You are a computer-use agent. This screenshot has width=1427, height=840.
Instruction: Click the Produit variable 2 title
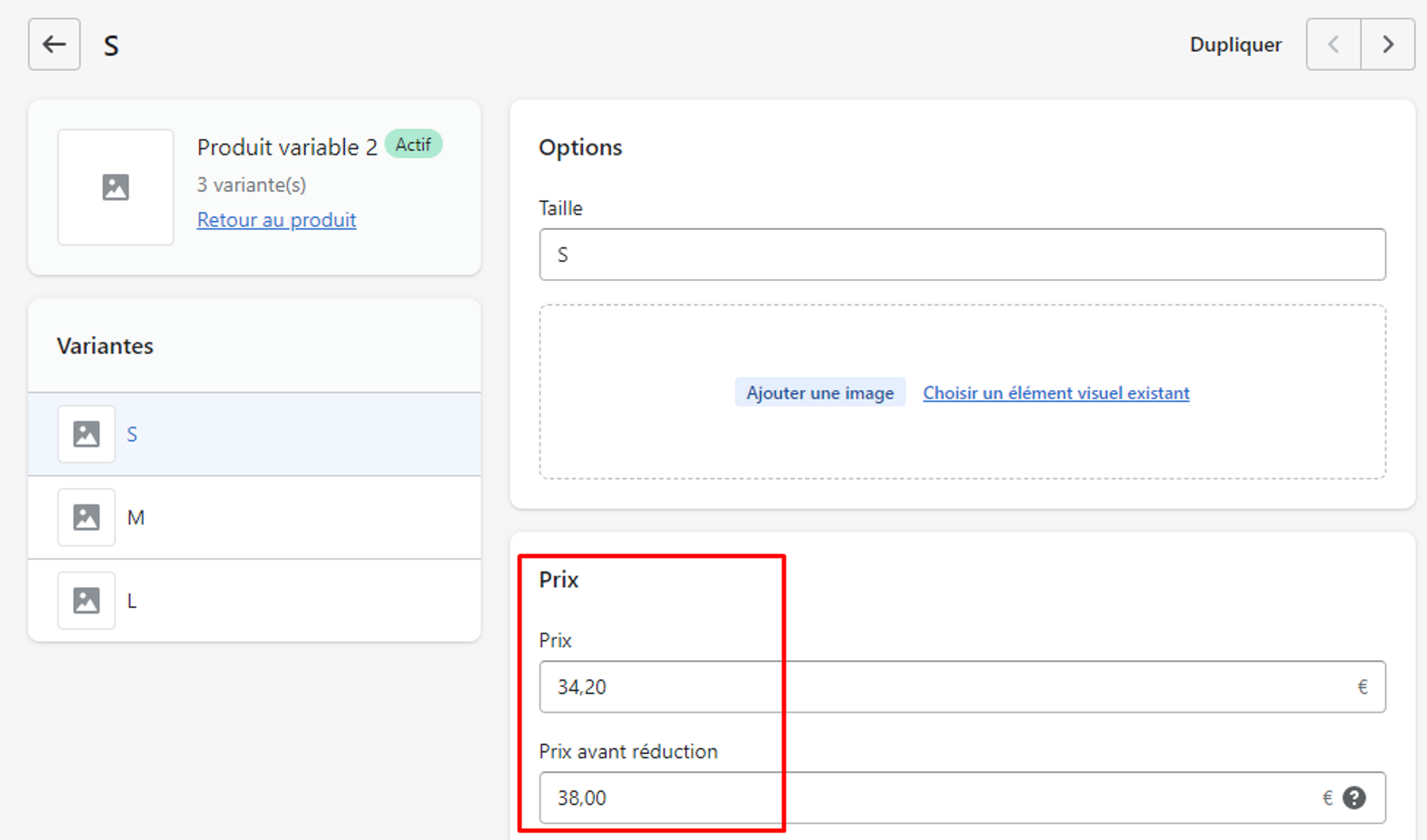pos(287,147)
